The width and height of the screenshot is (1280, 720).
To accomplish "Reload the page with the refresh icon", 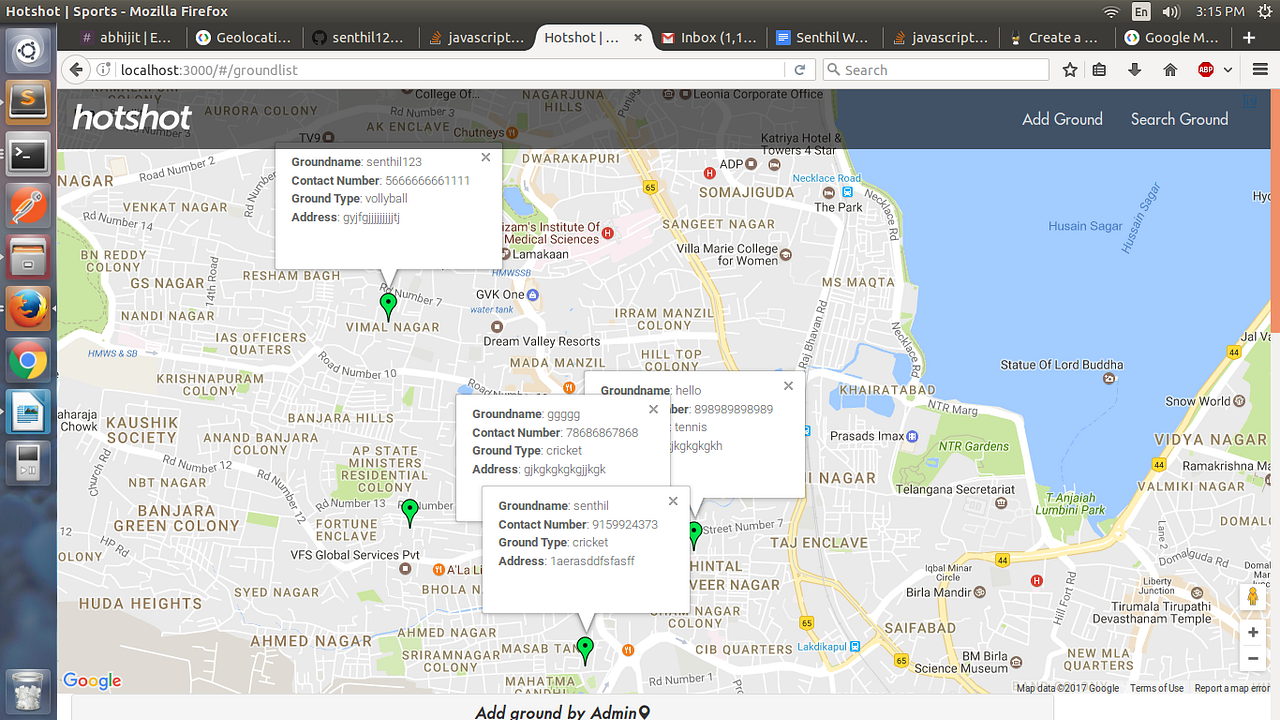I will point(799,70).
